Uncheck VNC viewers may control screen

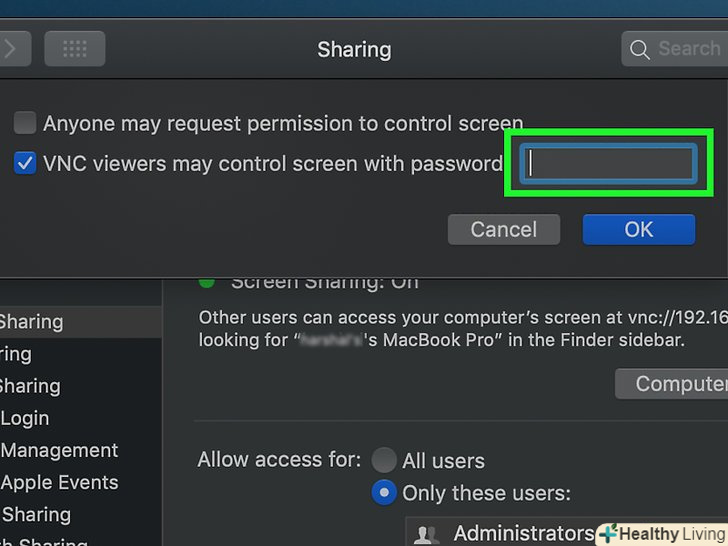pos(25,163)
